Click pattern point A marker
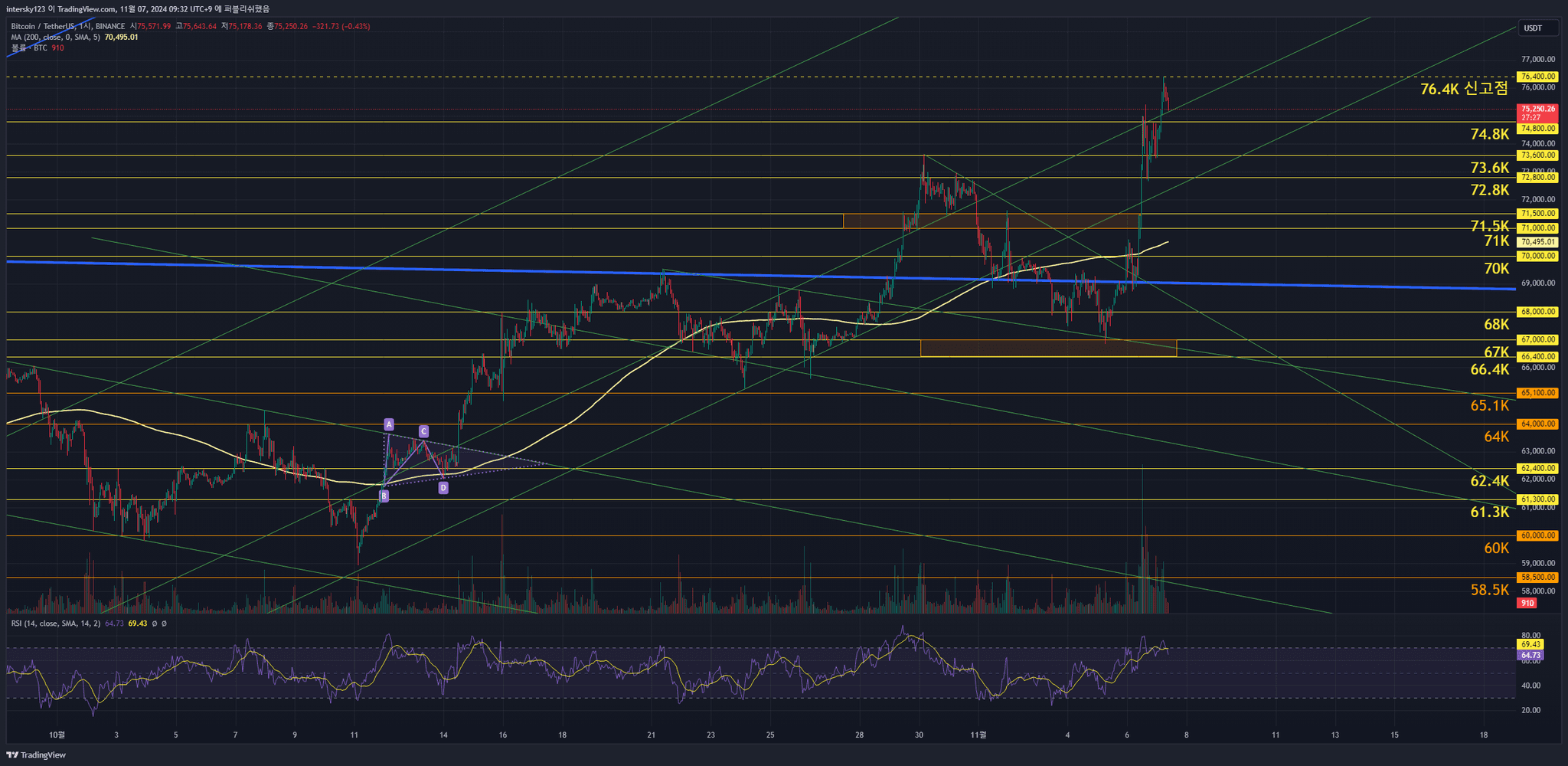 (x=389, y=424)
